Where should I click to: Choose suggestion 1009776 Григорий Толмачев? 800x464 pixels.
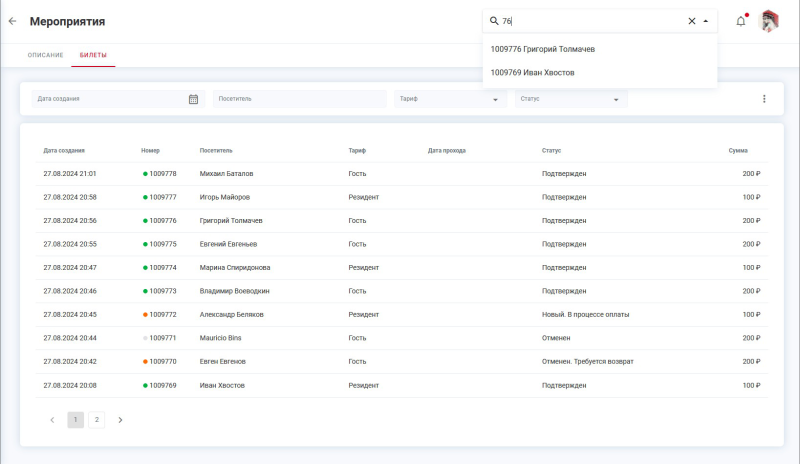[x=542, y=48]
